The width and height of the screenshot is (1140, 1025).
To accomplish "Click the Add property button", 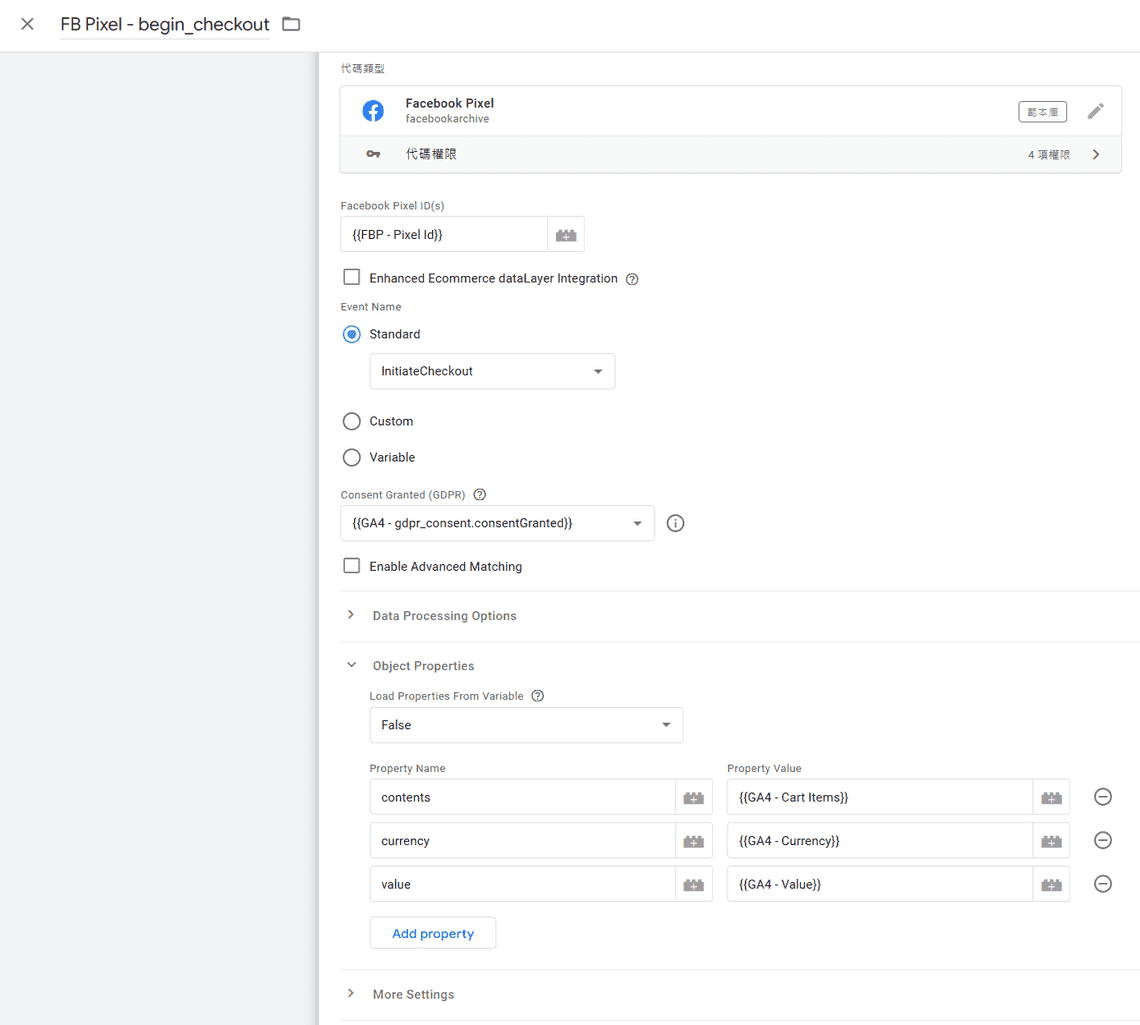I will [432, 933].
